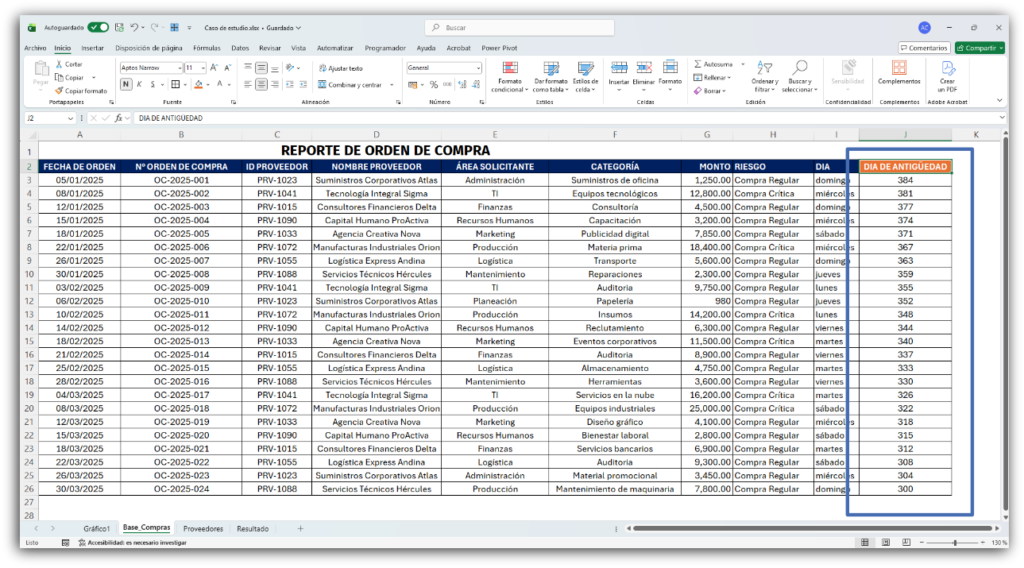Click the Compartir button
The image size is (1024, 568).
coord(979,47)
